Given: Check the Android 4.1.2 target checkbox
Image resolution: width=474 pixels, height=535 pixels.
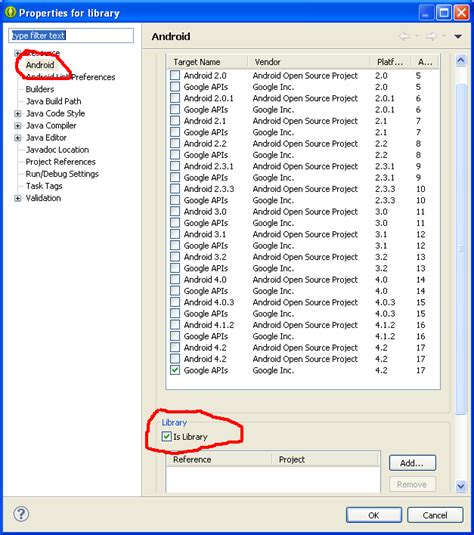Looking at the screenshot, I should (175, 324).
